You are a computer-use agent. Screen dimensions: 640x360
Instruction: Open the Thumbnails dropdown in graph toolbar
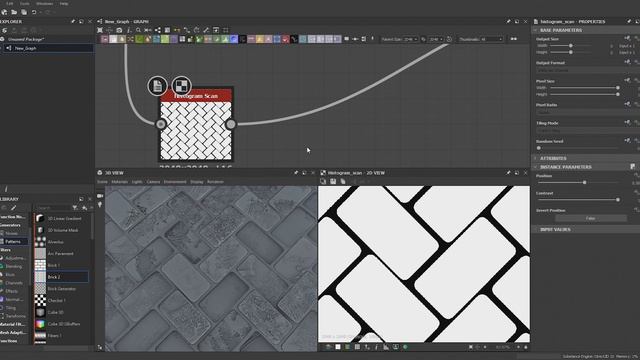[491, 39]
